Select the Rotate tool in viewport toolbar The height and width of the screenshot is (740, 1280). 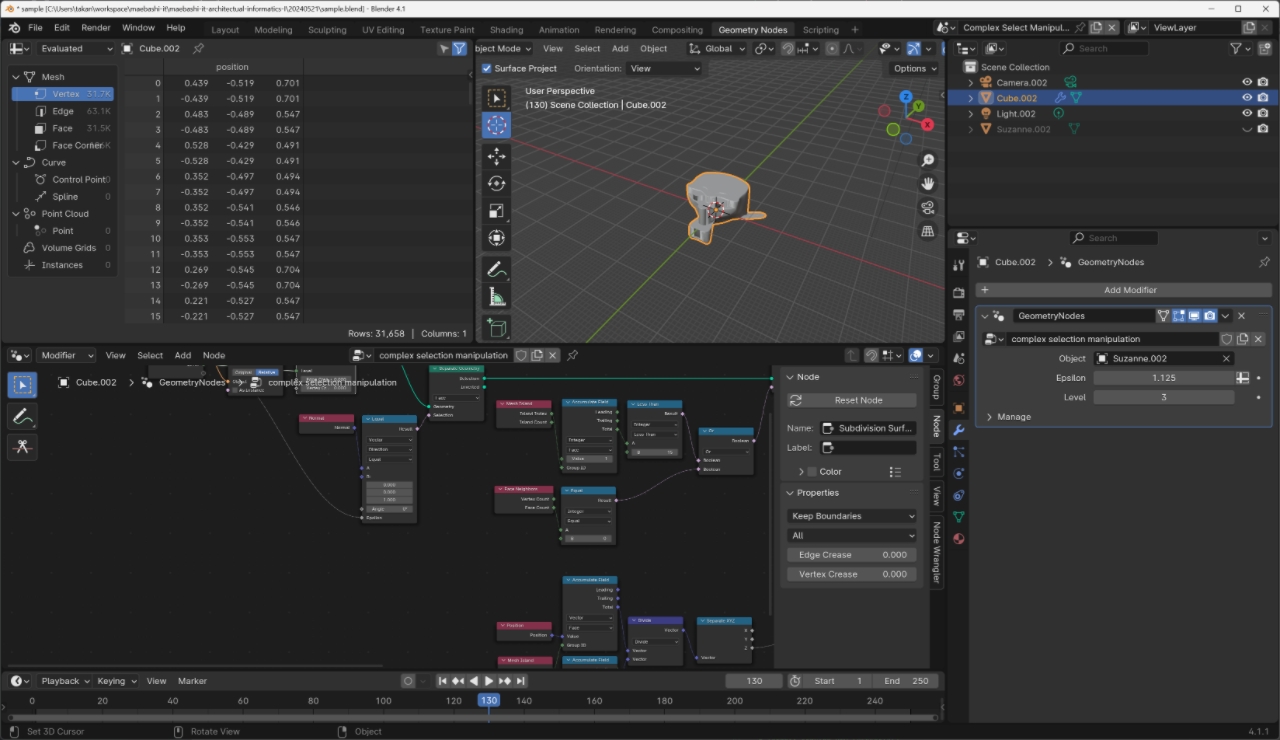pos(497,183)
